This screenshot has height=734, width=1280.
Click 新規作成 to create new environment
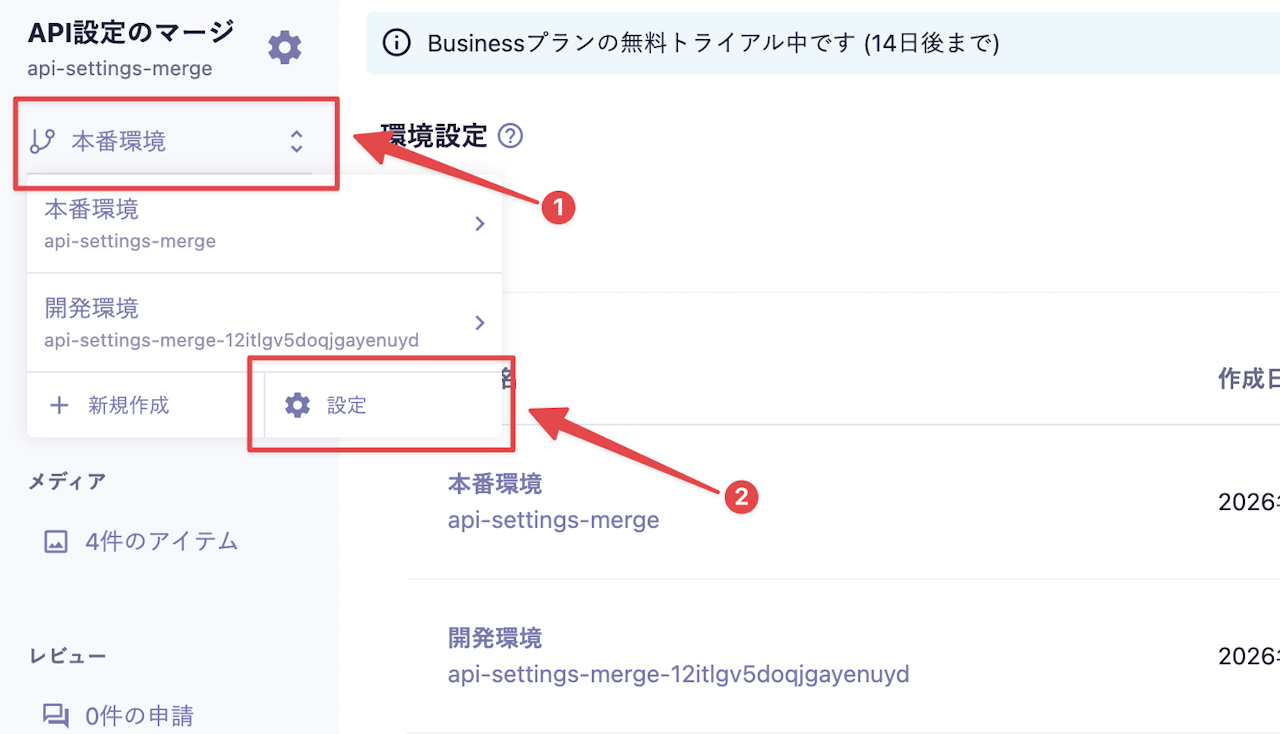coord(145,405)
